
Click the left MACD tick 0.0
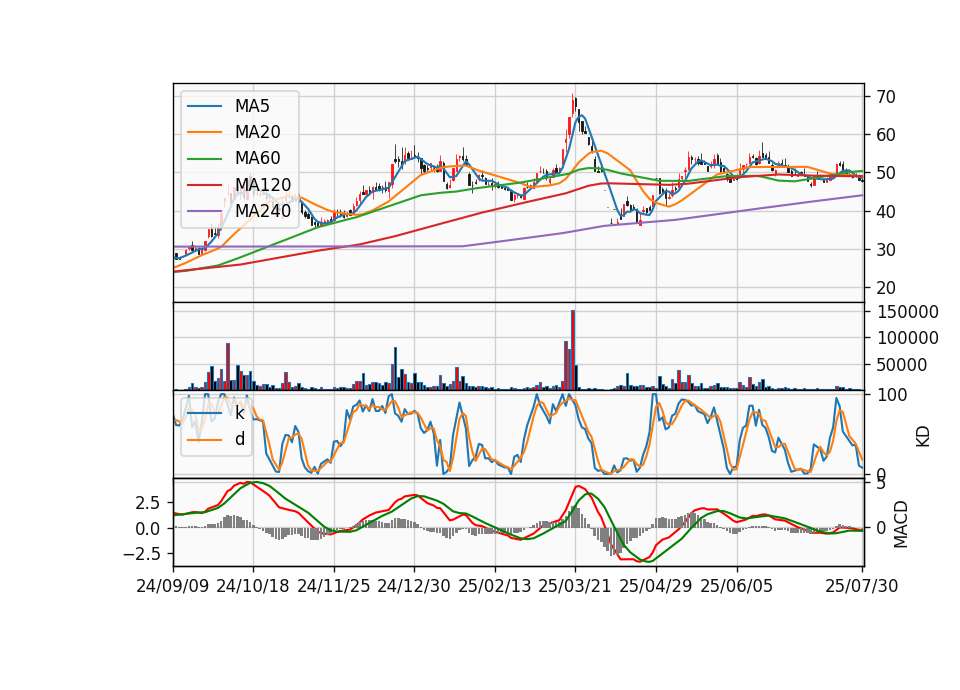click(148, 529)
